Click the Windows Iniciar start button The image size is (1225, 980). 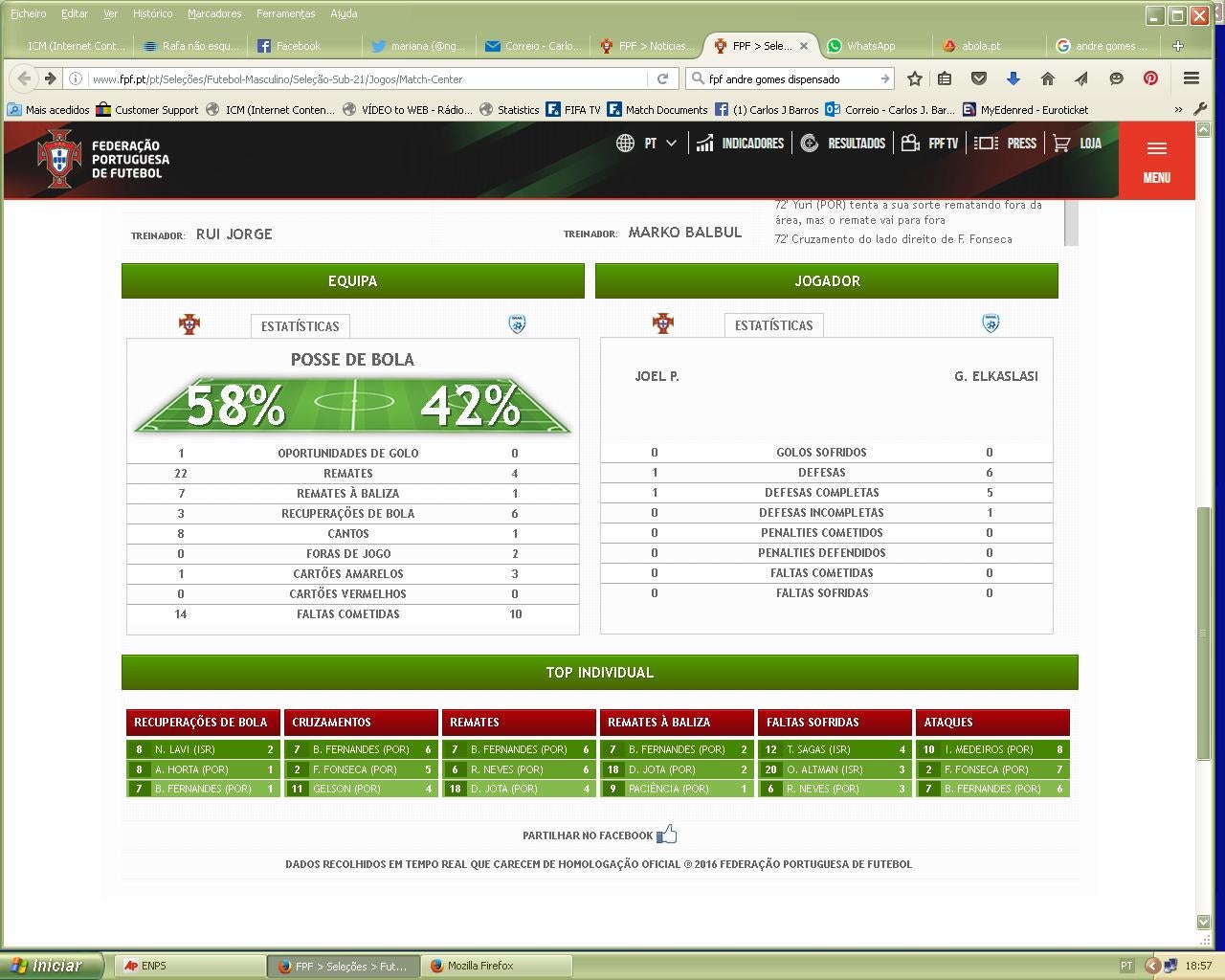tap(46, 966)
